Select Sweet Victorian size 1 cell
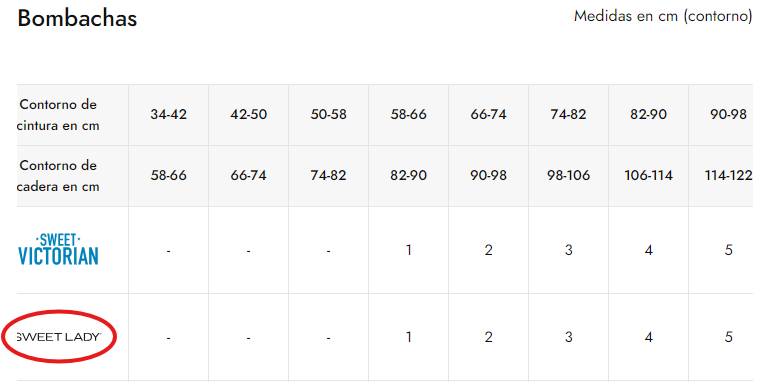Viewport: 760px width, 382px height. click(x=409, y=250)
